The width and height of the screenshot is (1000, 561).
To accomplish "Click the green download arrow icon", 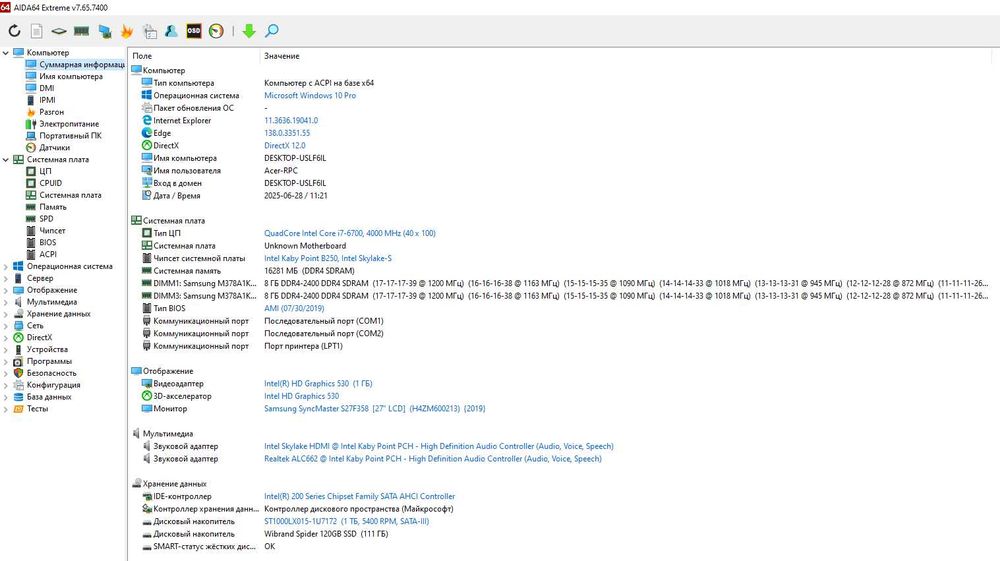I will coord(249,31).
